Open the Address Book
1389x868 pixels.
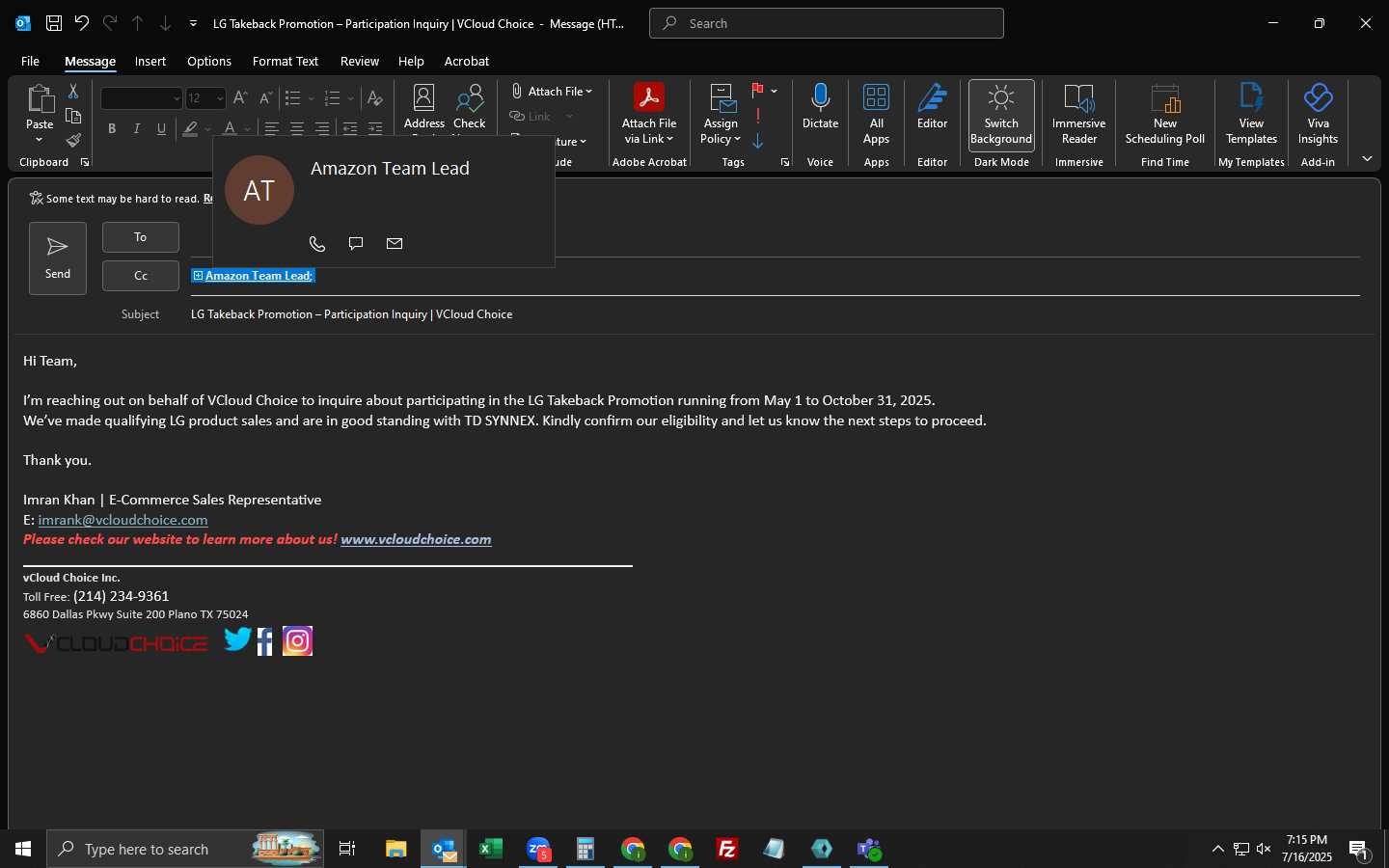click(x=424, y=108)
